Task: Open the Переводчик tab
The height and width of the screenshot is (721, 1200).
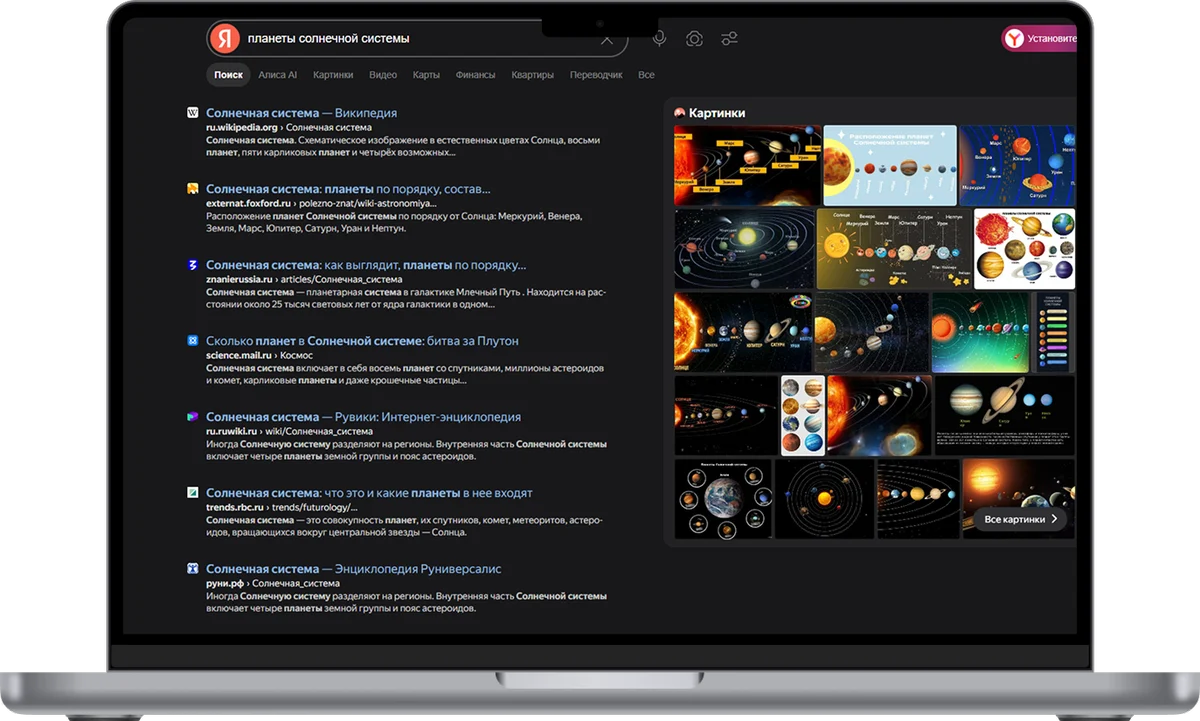Action: [x=596, y=75]
